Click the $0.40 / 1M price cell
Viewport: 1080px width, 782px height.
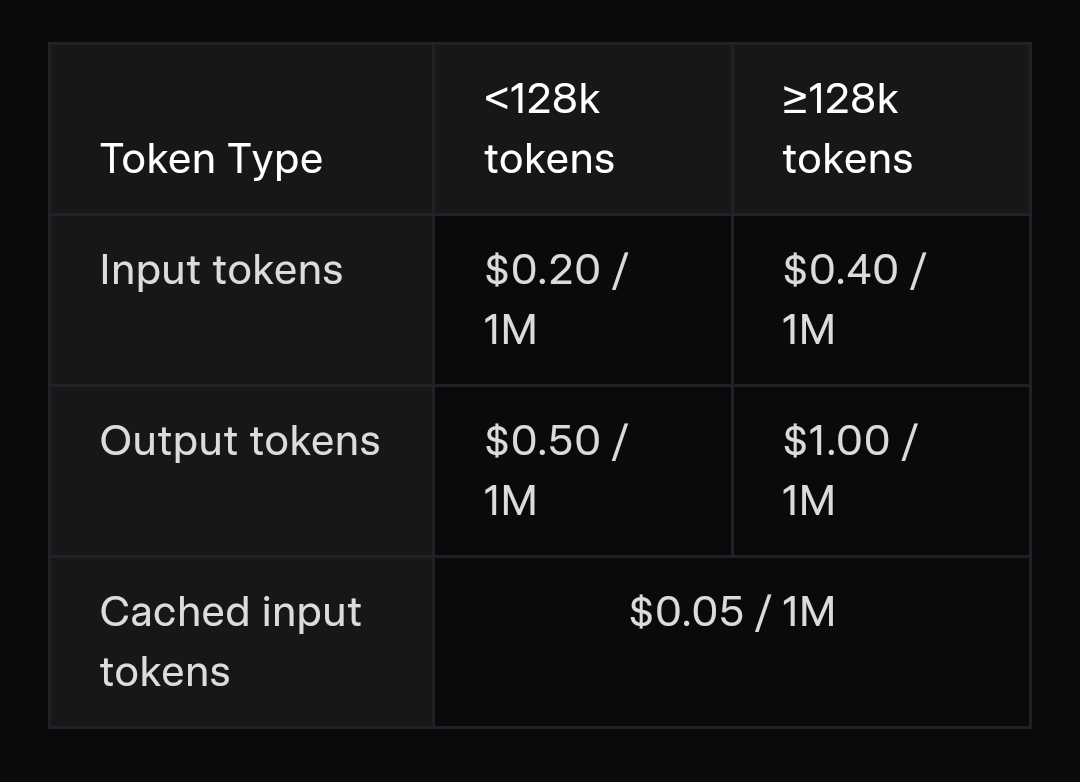pyautogui.click(x=853, y=299)
